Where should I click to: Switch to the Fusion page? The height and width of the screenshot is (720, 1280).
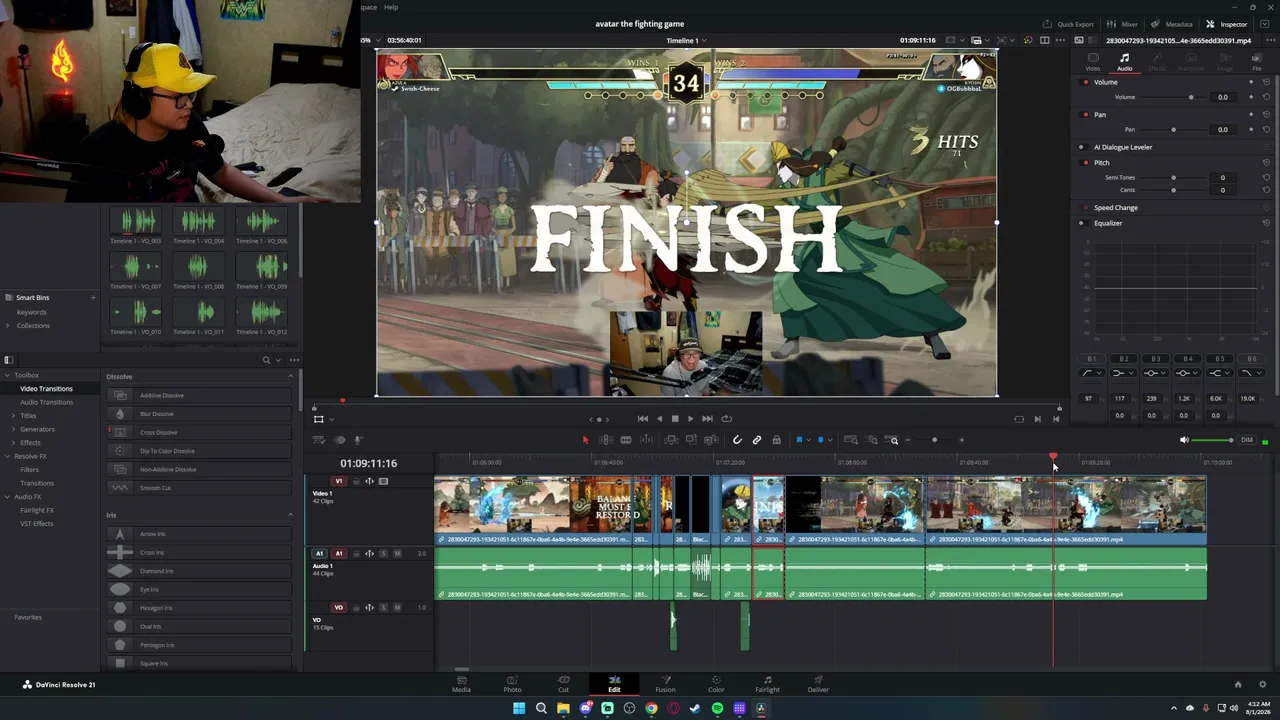click(x=665, y=684)
